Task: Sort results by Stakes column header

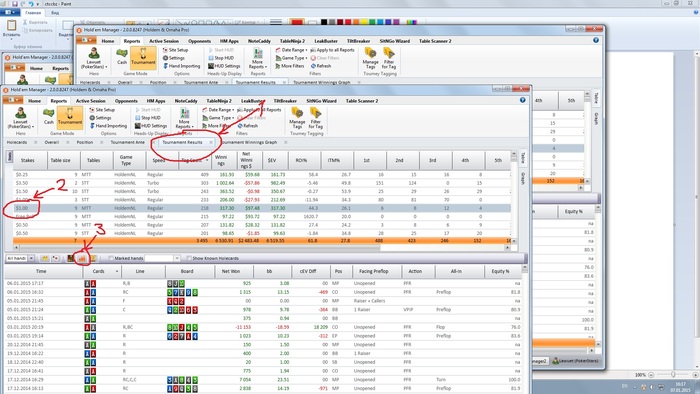Action: point(28,160)
